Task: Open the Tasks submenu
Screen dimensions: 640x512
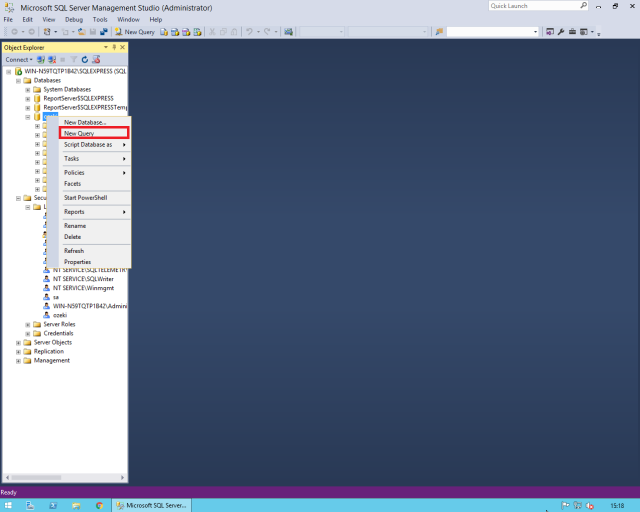Action: tap(94, 158)
